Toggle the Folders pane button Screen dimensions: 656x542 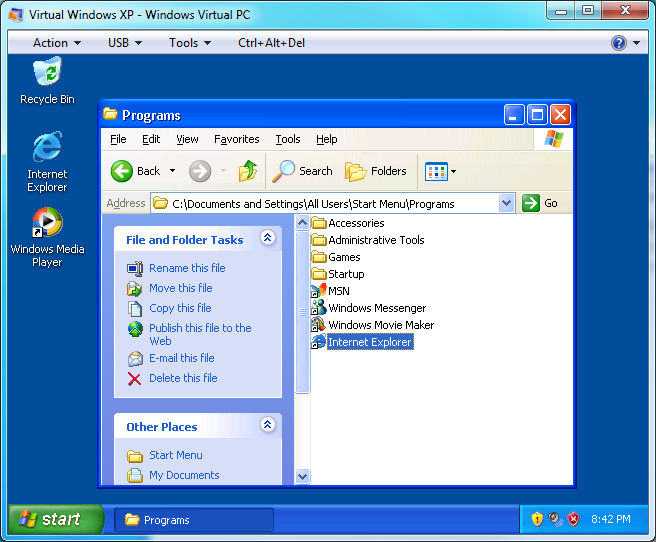(x=376, y=171)
